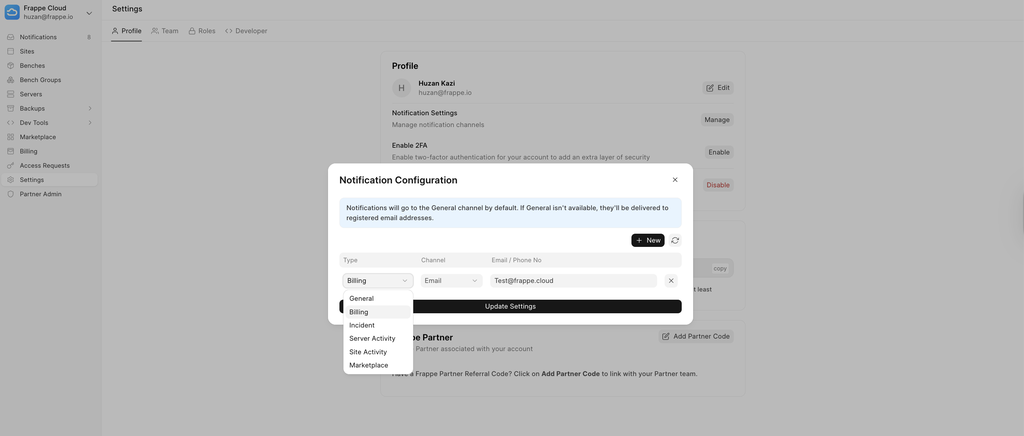The image size is (1024, 436).
Task: Open Marketplace in the sidebar
Action: [38, 137]
